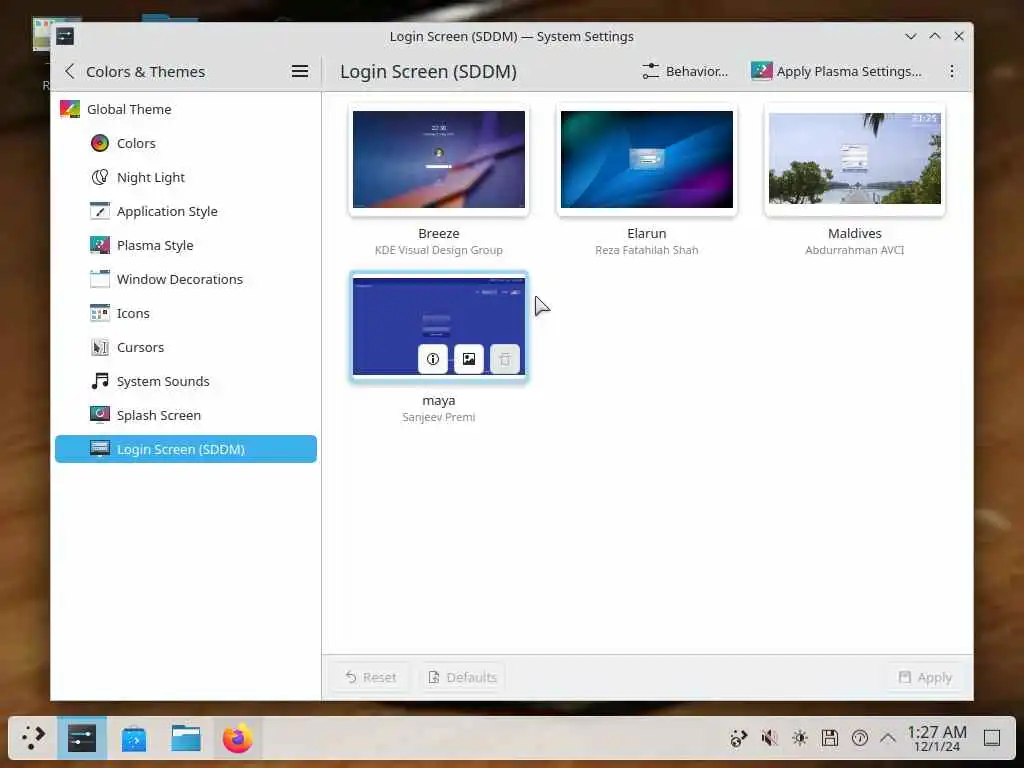This screenshot has height=768, width=1024.
Task: Open the clock showing 1:27 AM
Action: (x=936, y=739)
